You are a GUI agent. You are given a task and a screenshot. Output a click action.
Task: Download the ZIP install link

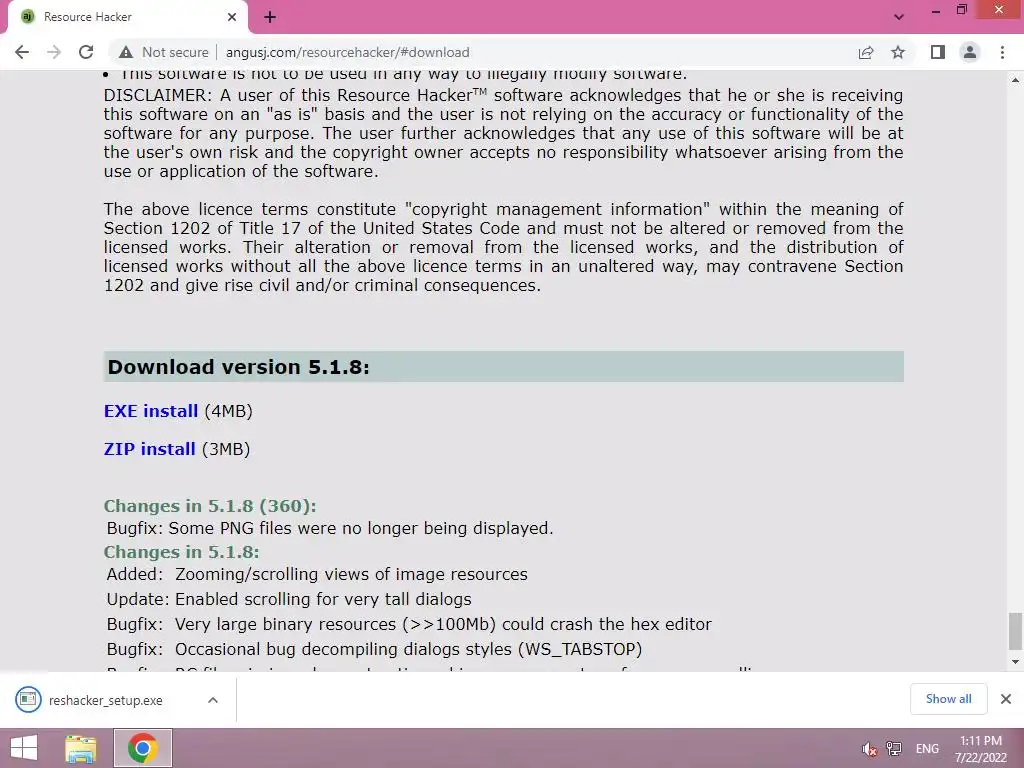point(150,449)
